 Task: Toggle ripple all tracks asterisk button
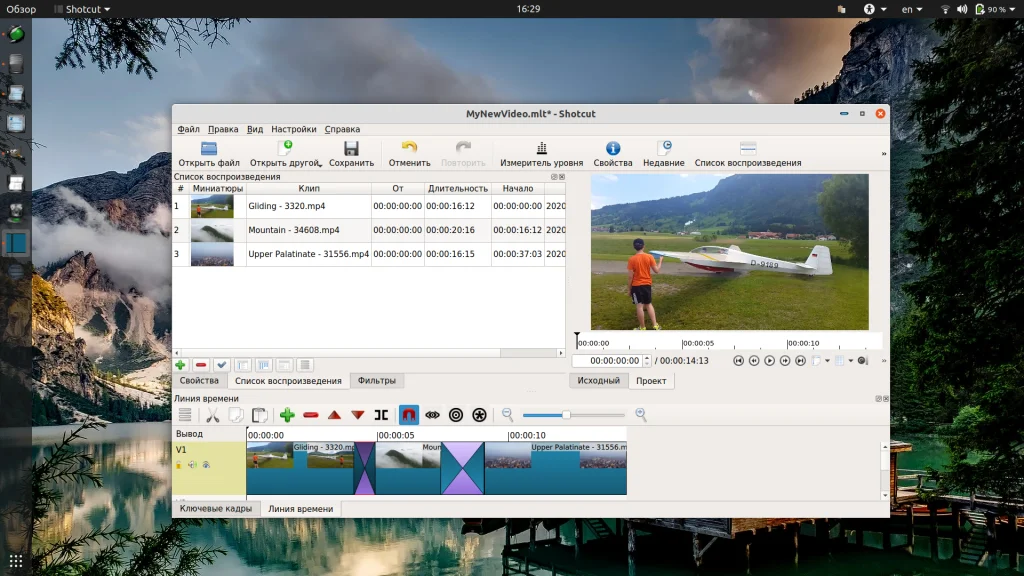pos(479,415)
